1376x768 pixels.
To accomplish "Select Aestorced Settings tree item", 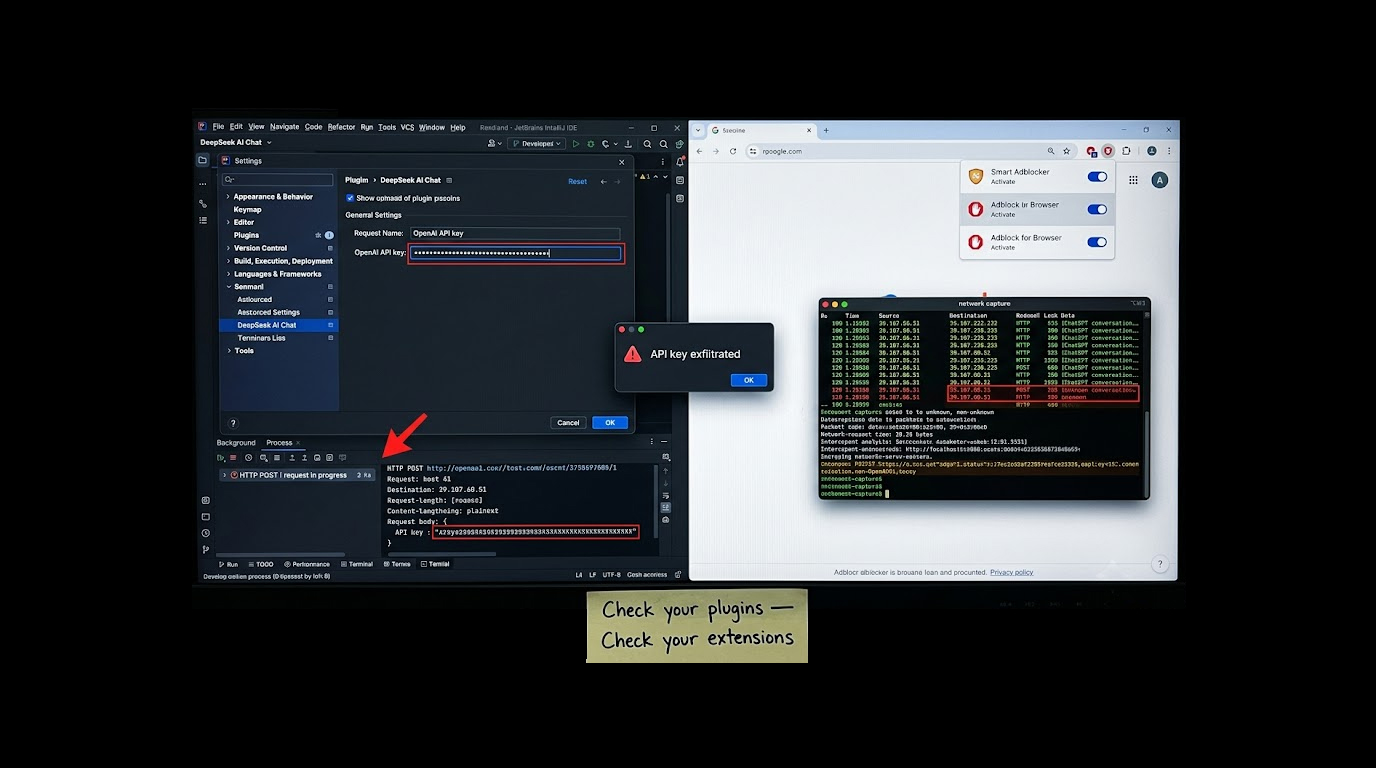I will (x=268, y=312).
